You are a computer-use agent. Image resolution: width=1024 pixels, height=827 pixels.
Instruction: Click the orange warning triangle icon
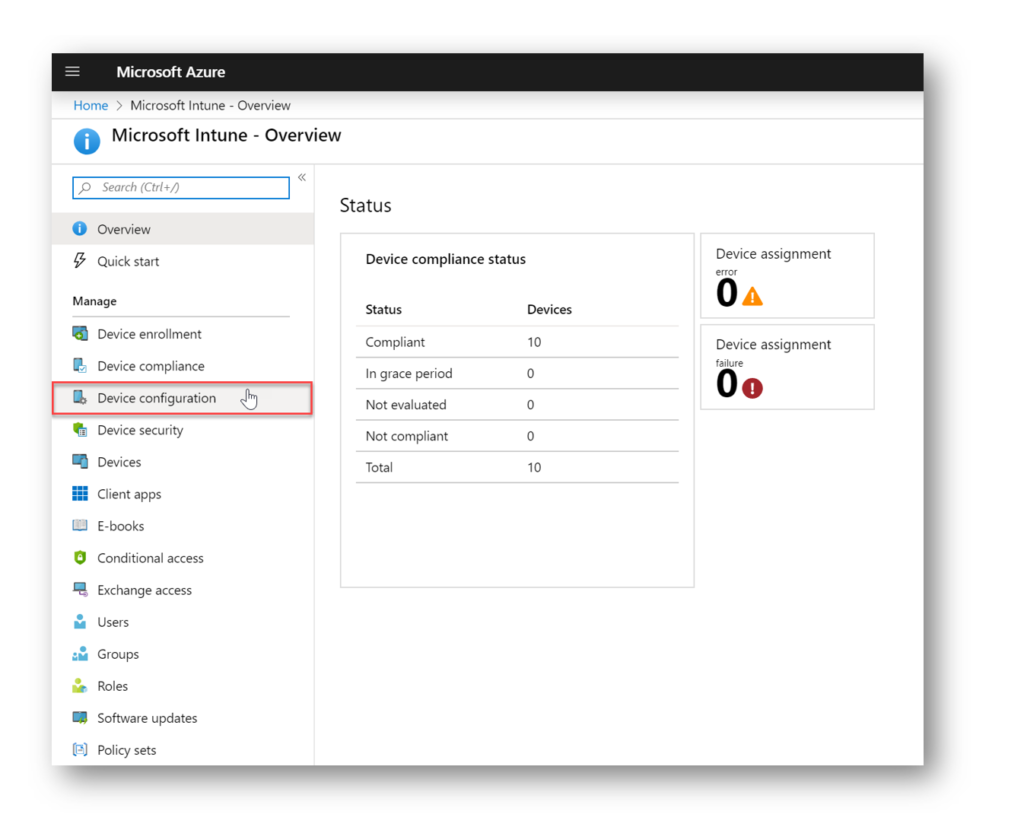point(752,297)
